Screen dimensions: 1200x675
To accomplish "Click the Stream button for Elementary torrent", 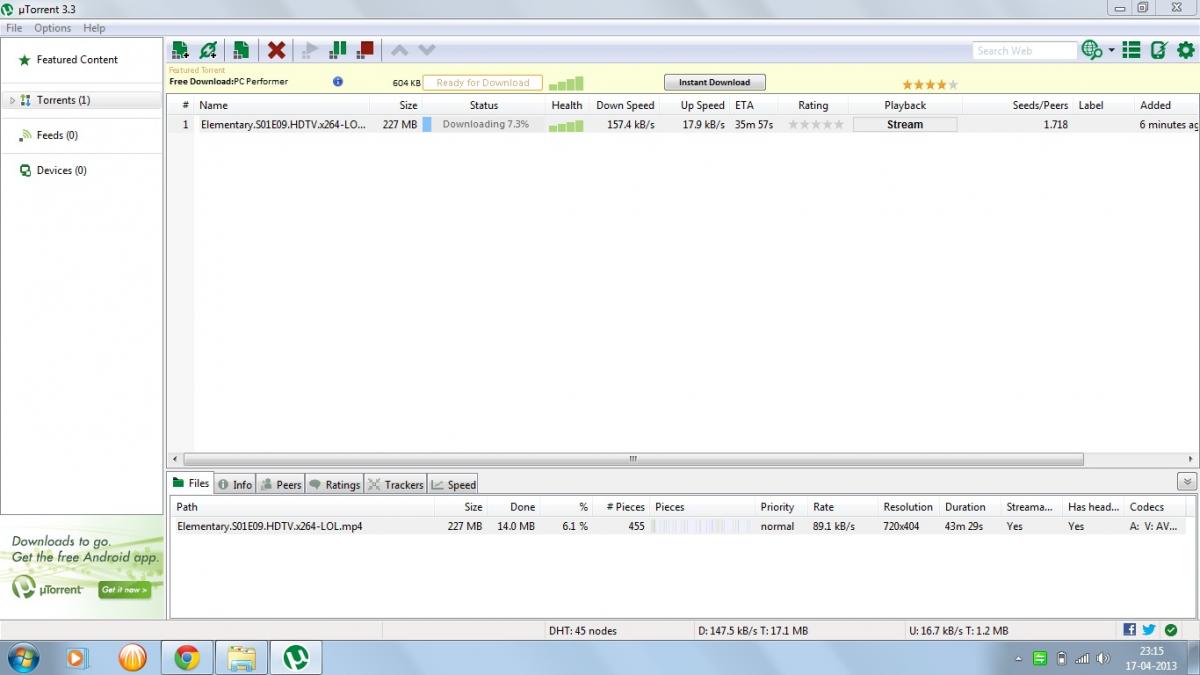I will tap(905, 125).
